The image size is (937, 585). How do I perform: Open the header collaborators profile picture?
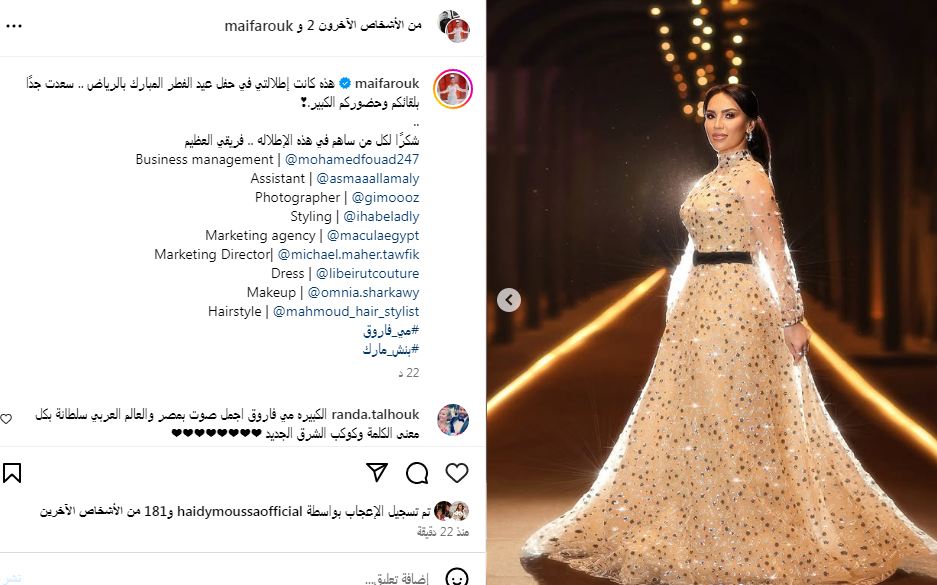pyautogui.click(x=454, y=26)
